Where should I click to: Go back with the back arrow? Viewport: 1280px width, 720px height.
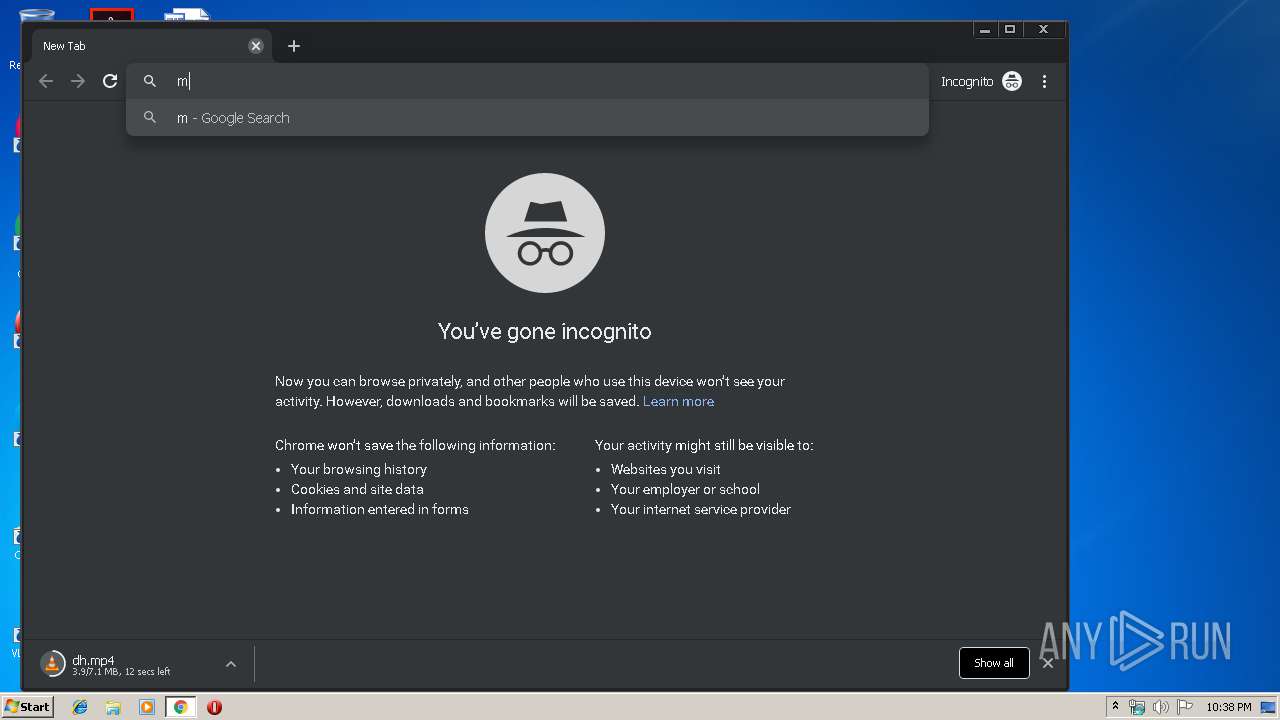46,81
